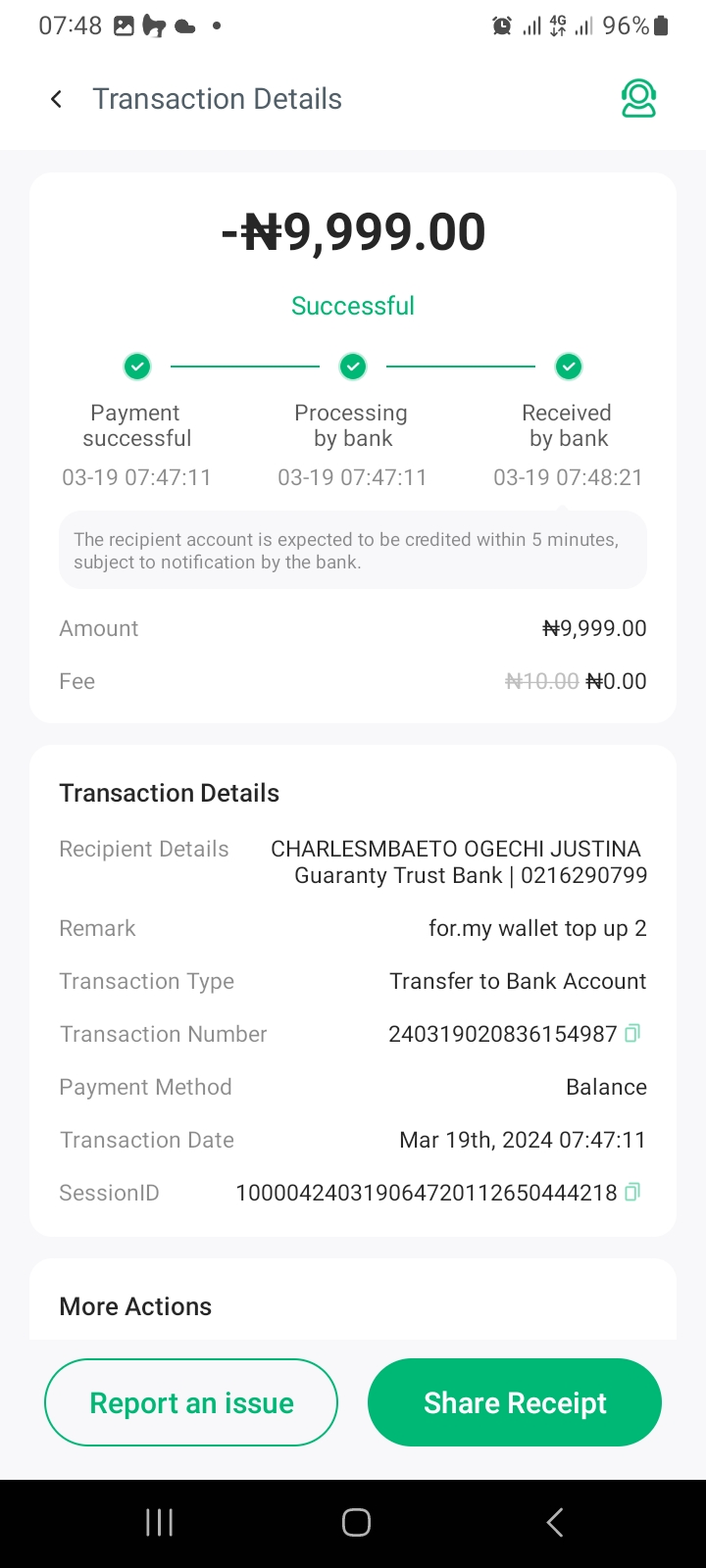Tap the credited within 5 minutes notice

pos(353,551)
